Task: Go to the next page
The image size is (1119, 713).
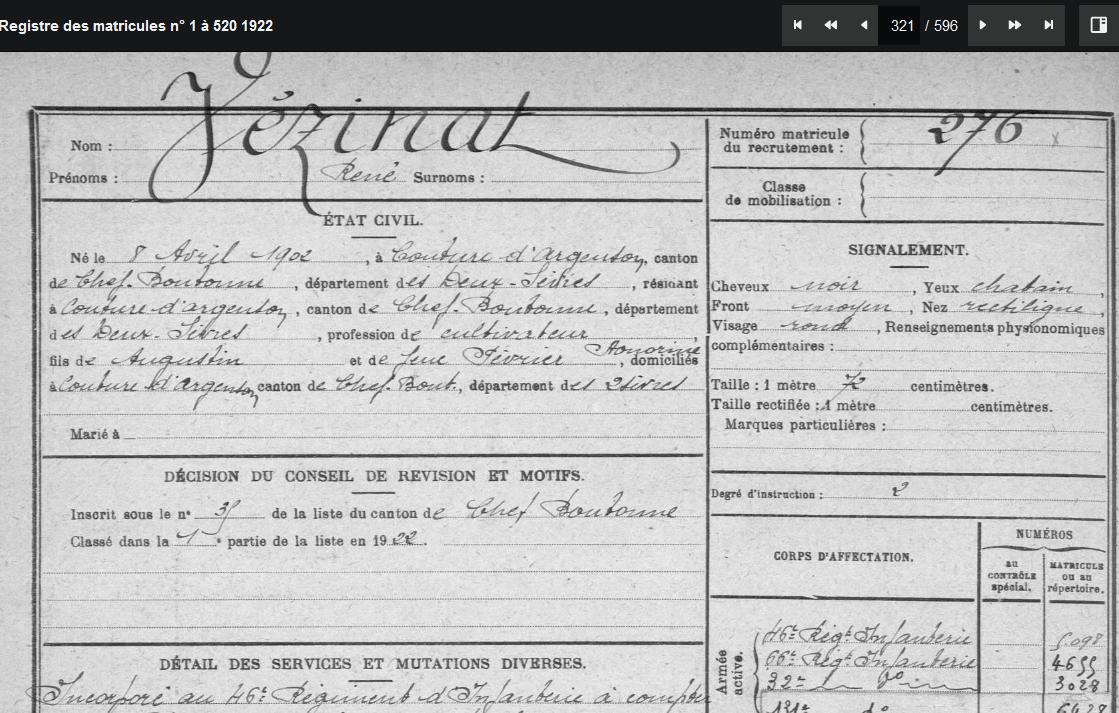Action: (x=982, y=25)
